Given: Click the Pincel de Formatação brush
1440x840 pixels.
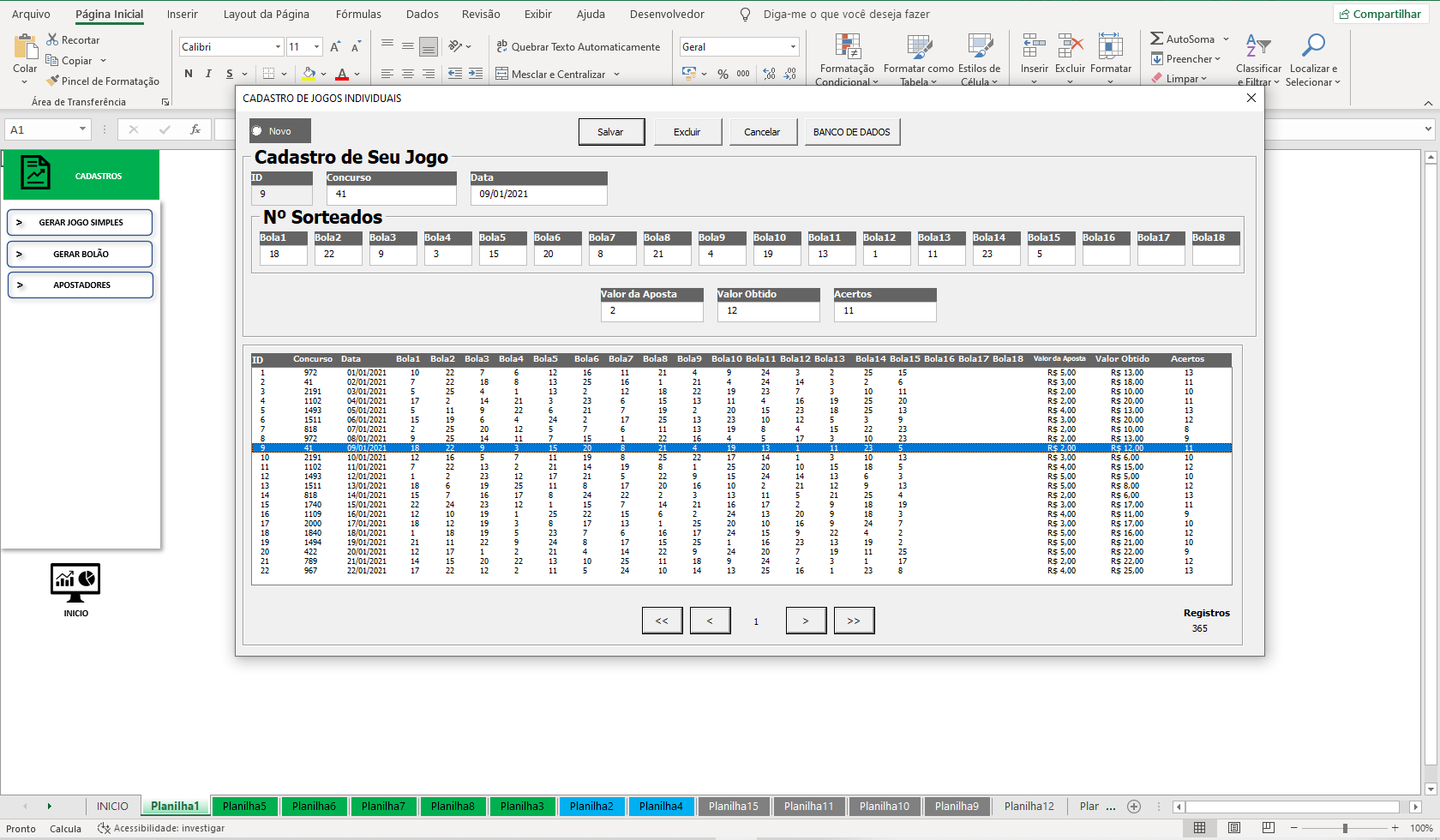Looking at the screenshot, I should click(x=52, y=81).
